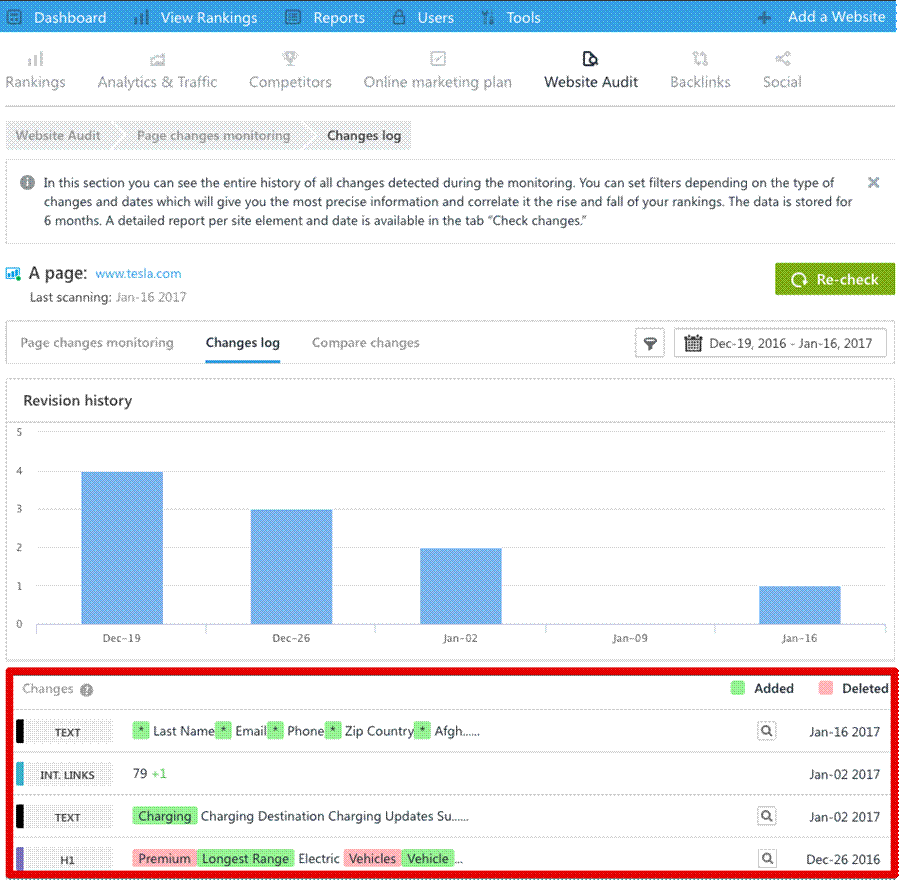Switch to Page changes monitoring tab
The height and width of the screenshot is (882, 903).
tap(97, 343)
